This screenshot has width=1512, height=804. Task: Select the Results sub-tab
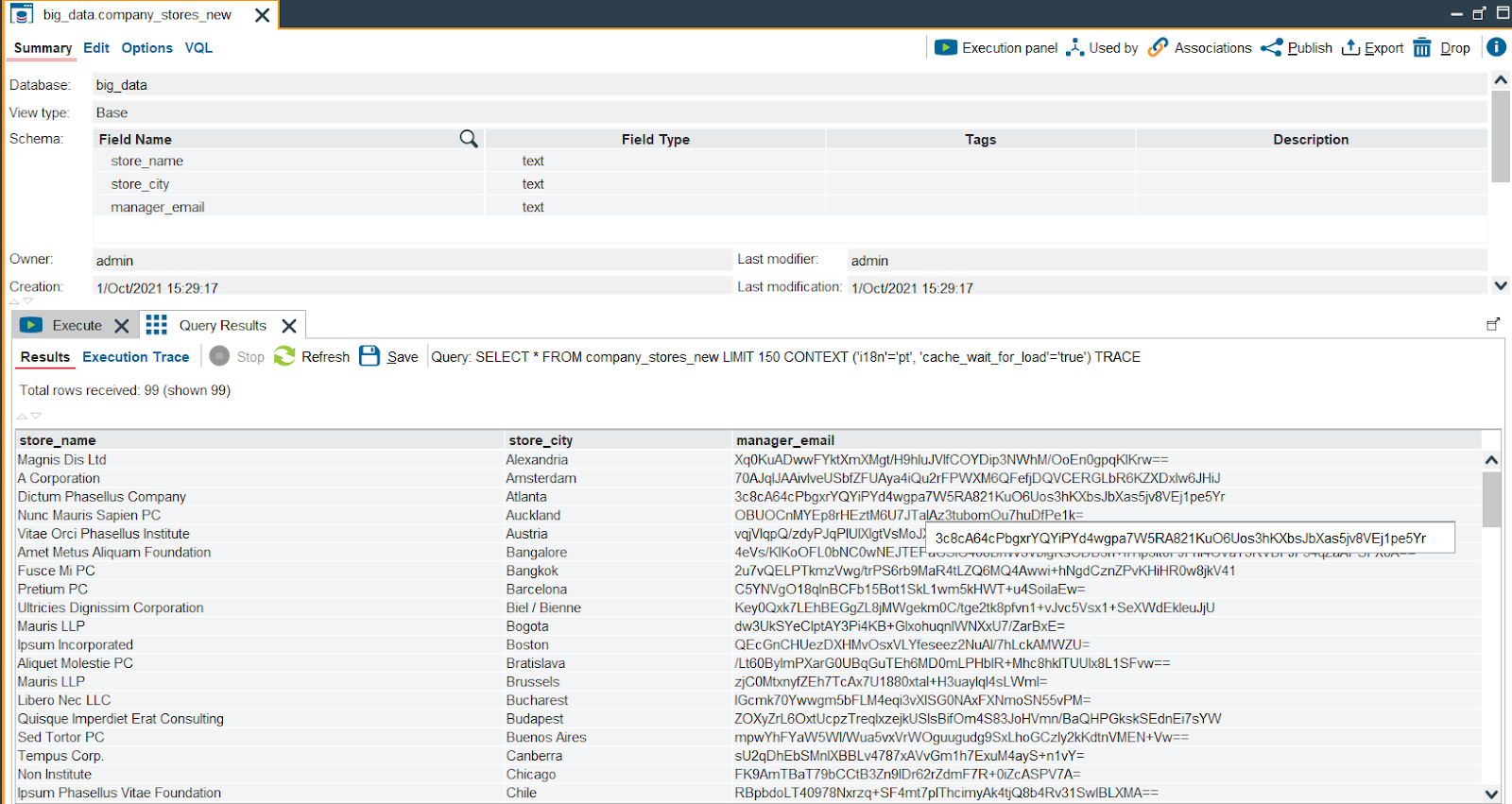45,357
